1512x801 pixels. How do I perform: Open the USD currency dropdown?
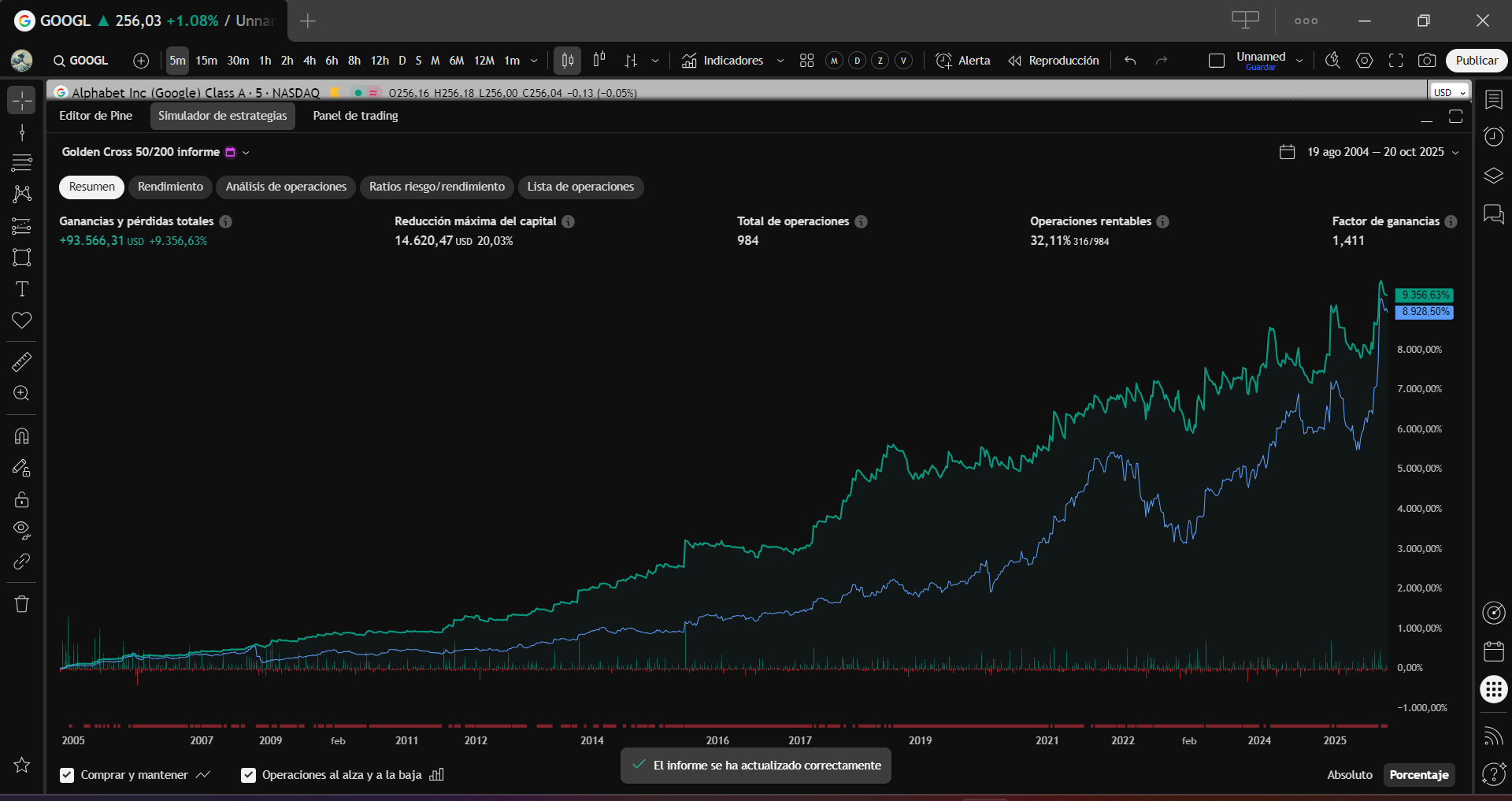point(1449,92)
